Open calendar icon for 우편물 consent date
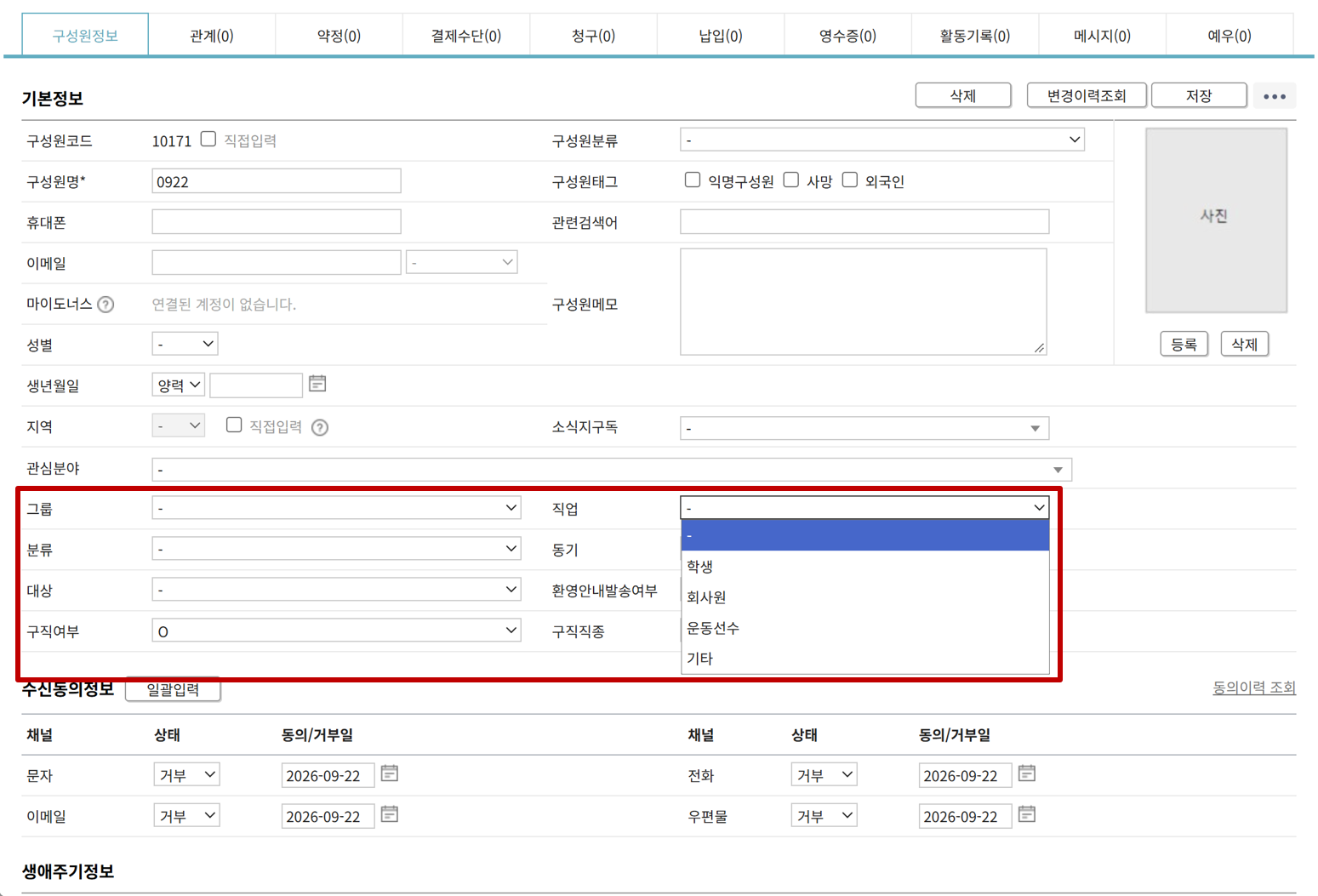This screenshot has width=1318, height=896. tap(1027, 814)
